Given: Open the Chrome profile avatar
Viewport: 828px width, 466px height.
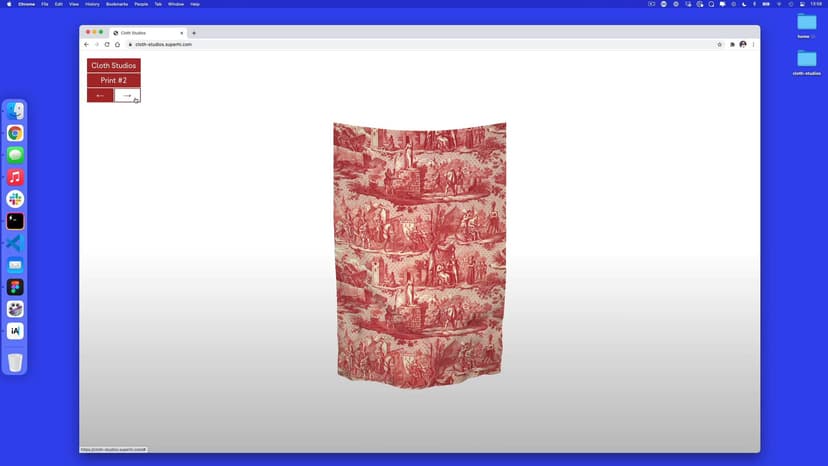Looking at the screenshot, I should pyautogui.click(x=743, y=44).
